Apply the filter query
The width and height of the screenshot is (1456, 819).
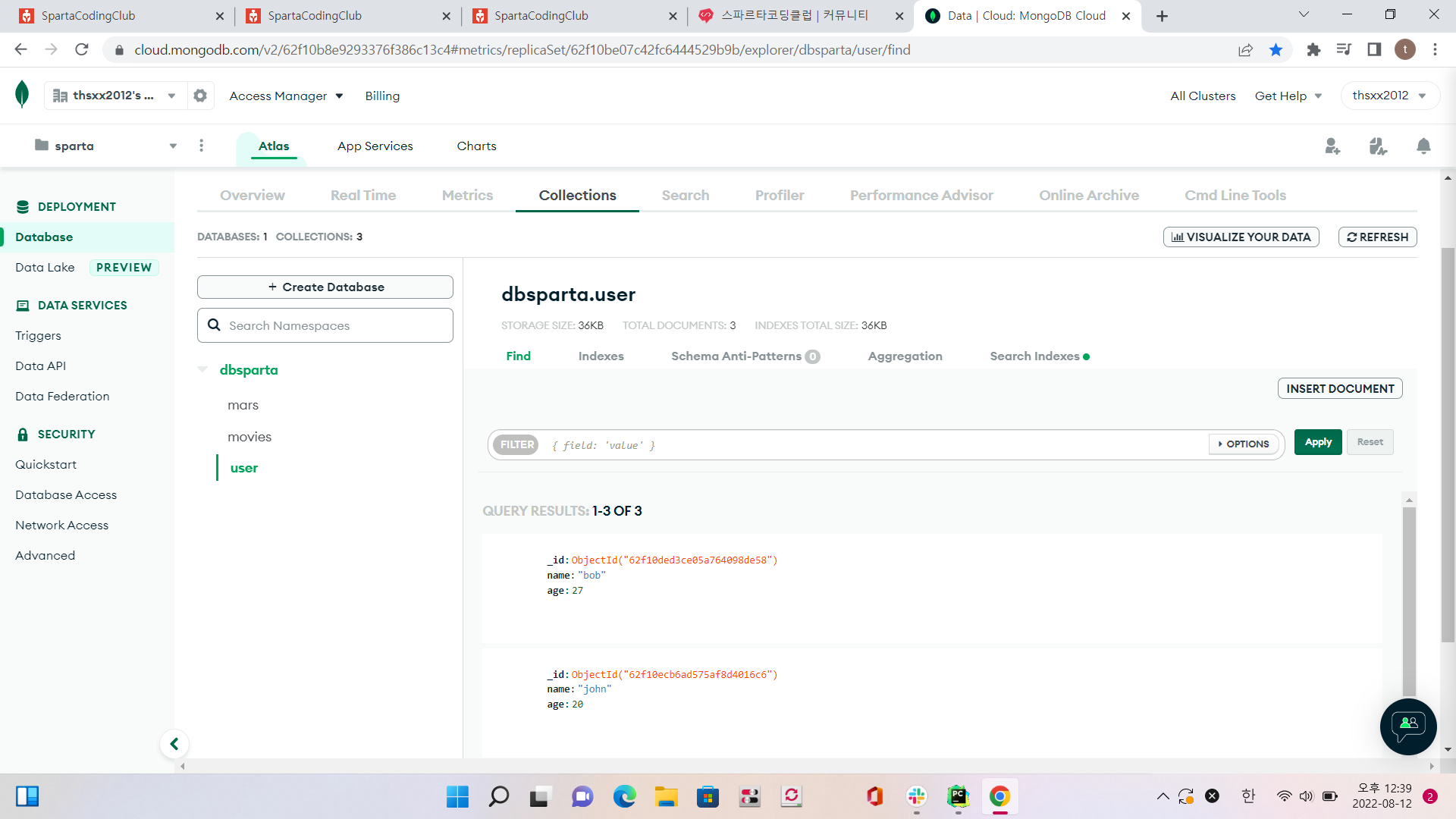click(1318, 442)
